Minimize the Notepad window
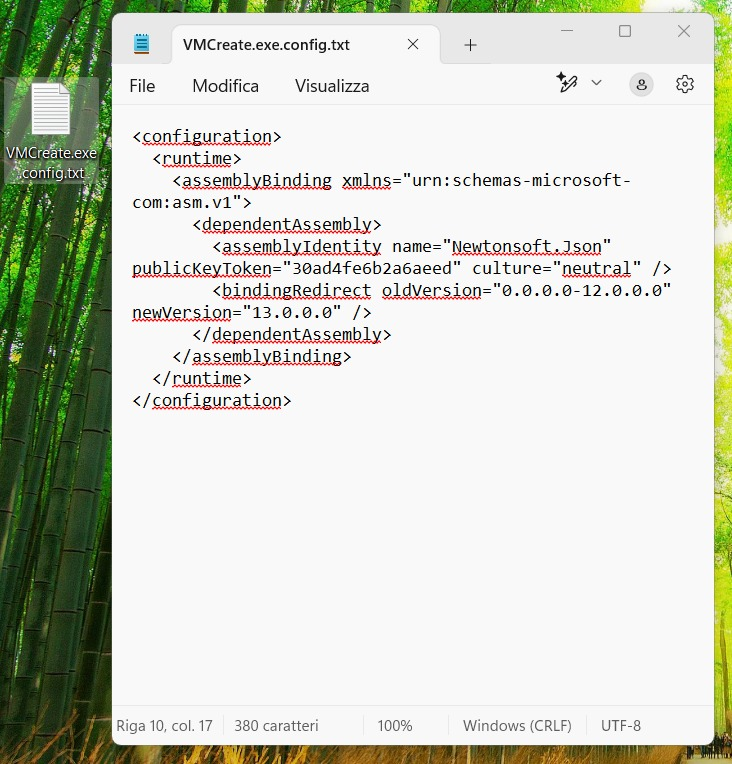The width and height of the screenshot is (732, 764). [567, 31]
